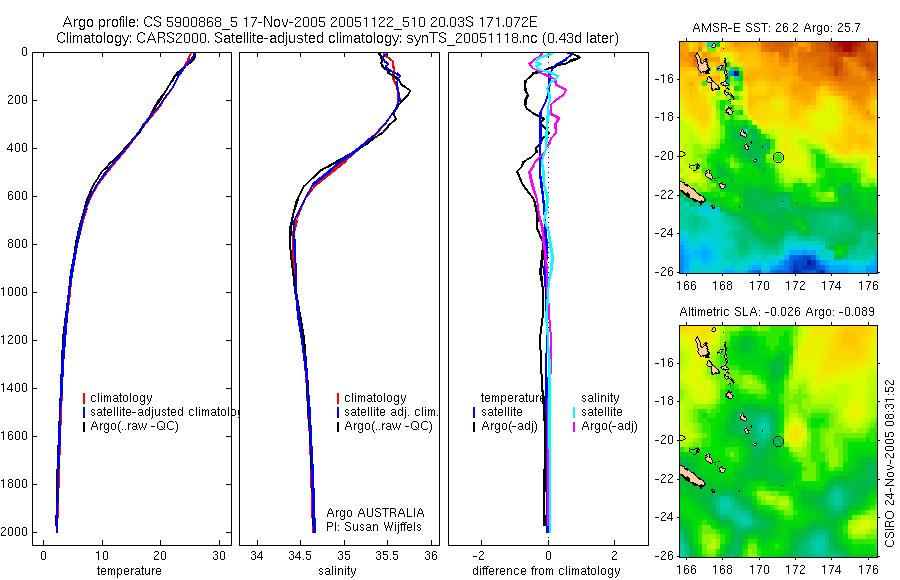900x580 pixels.
Task: Click the 'PI: Susan Wijffels' text
Action: coord(374,527)
